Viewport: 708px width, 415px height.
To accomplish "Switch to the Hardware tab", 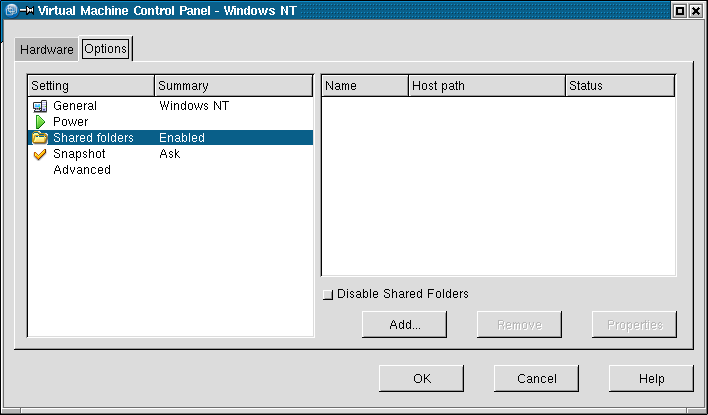I will [x=47, y=49].
